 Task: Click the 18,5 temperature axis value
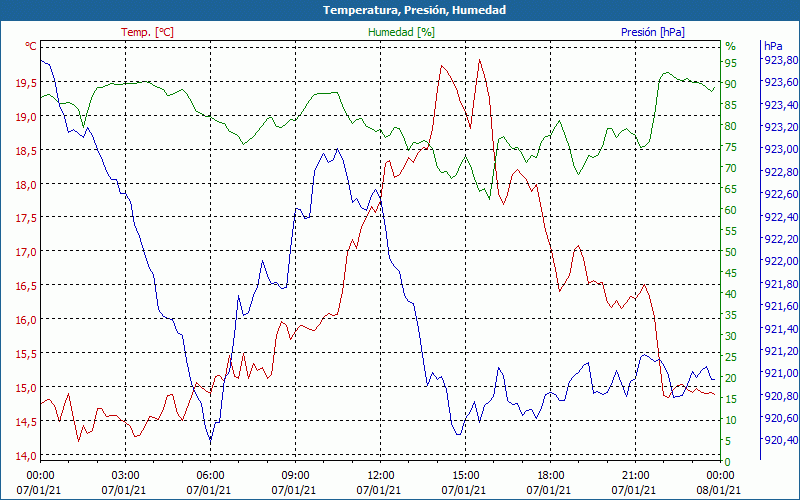pyautogui.click(x=27, y=151)
